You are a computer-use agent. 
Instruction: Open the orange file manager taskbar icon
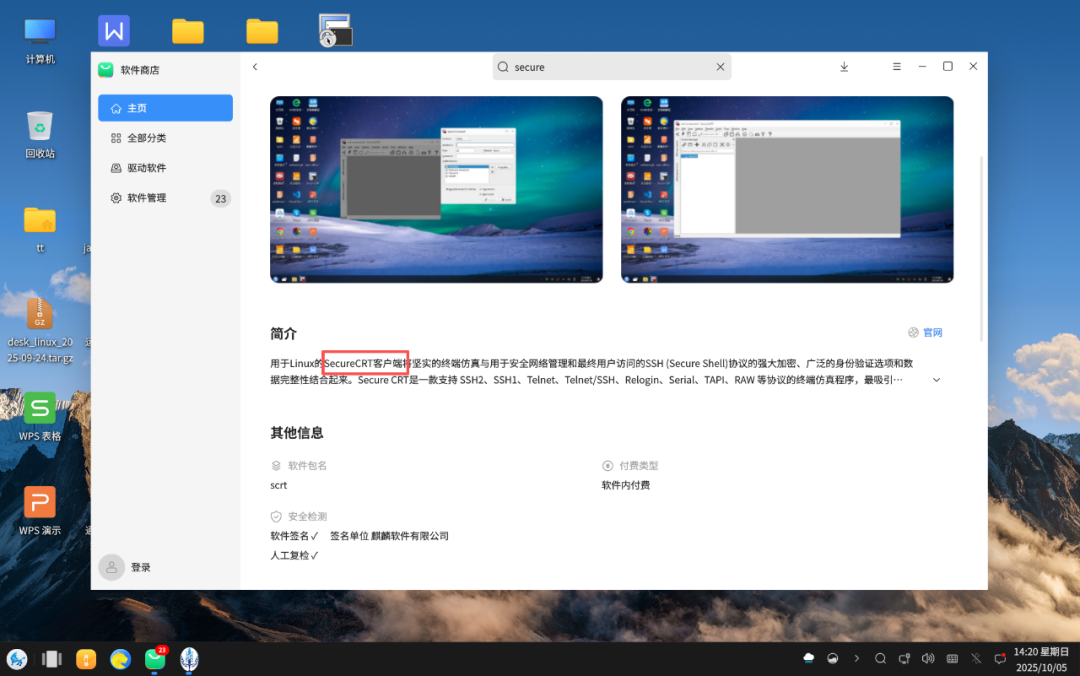tap(86, 659)
